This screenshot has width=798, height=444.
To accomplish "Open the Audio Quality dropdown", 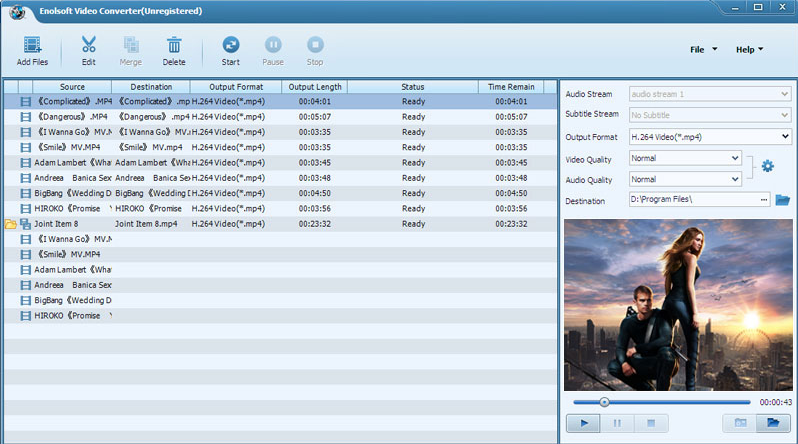I will point(735,179).
